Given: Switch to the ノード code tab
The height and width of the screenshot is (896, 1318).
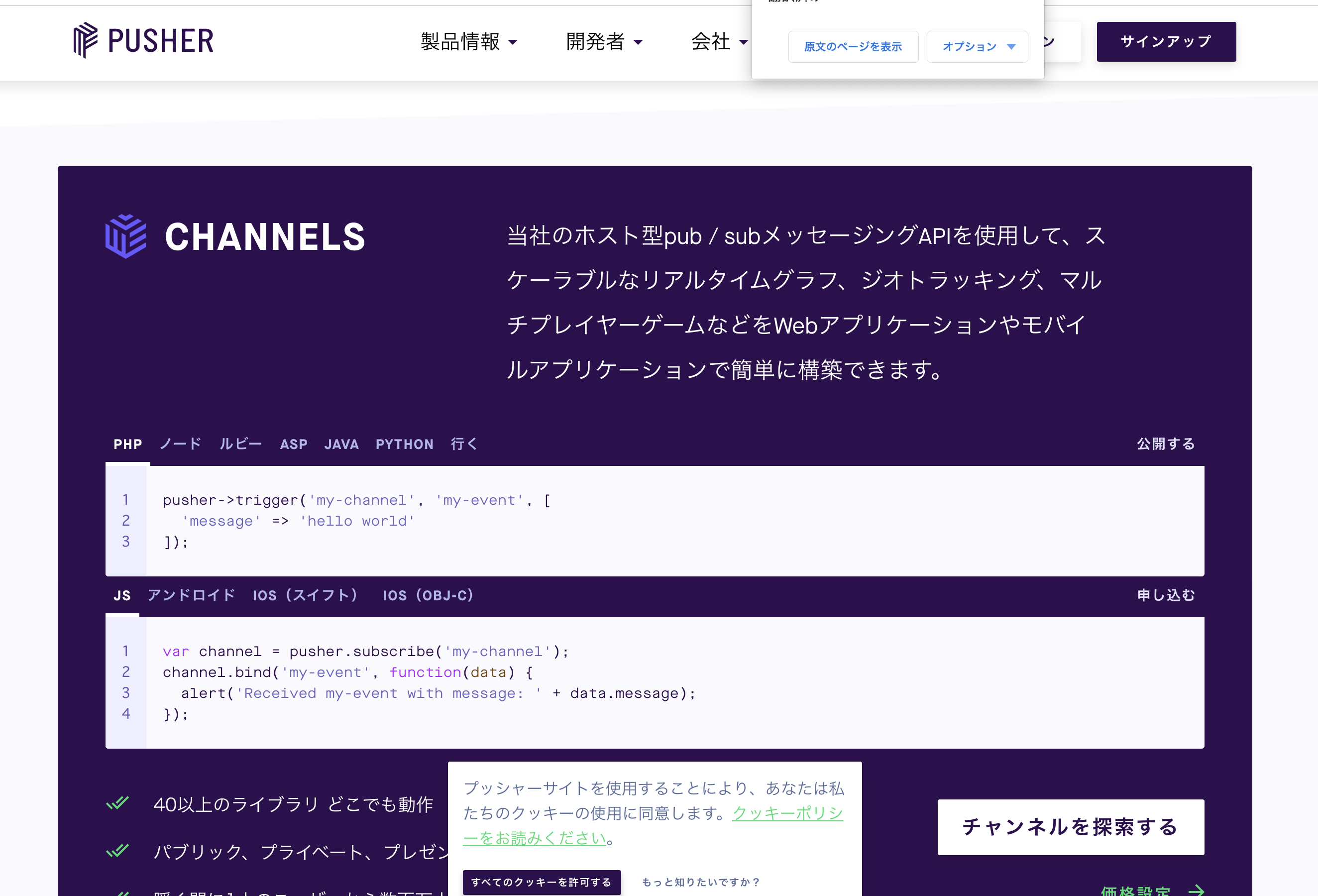Looking at the screenshot, I should (x=180, y=444).
